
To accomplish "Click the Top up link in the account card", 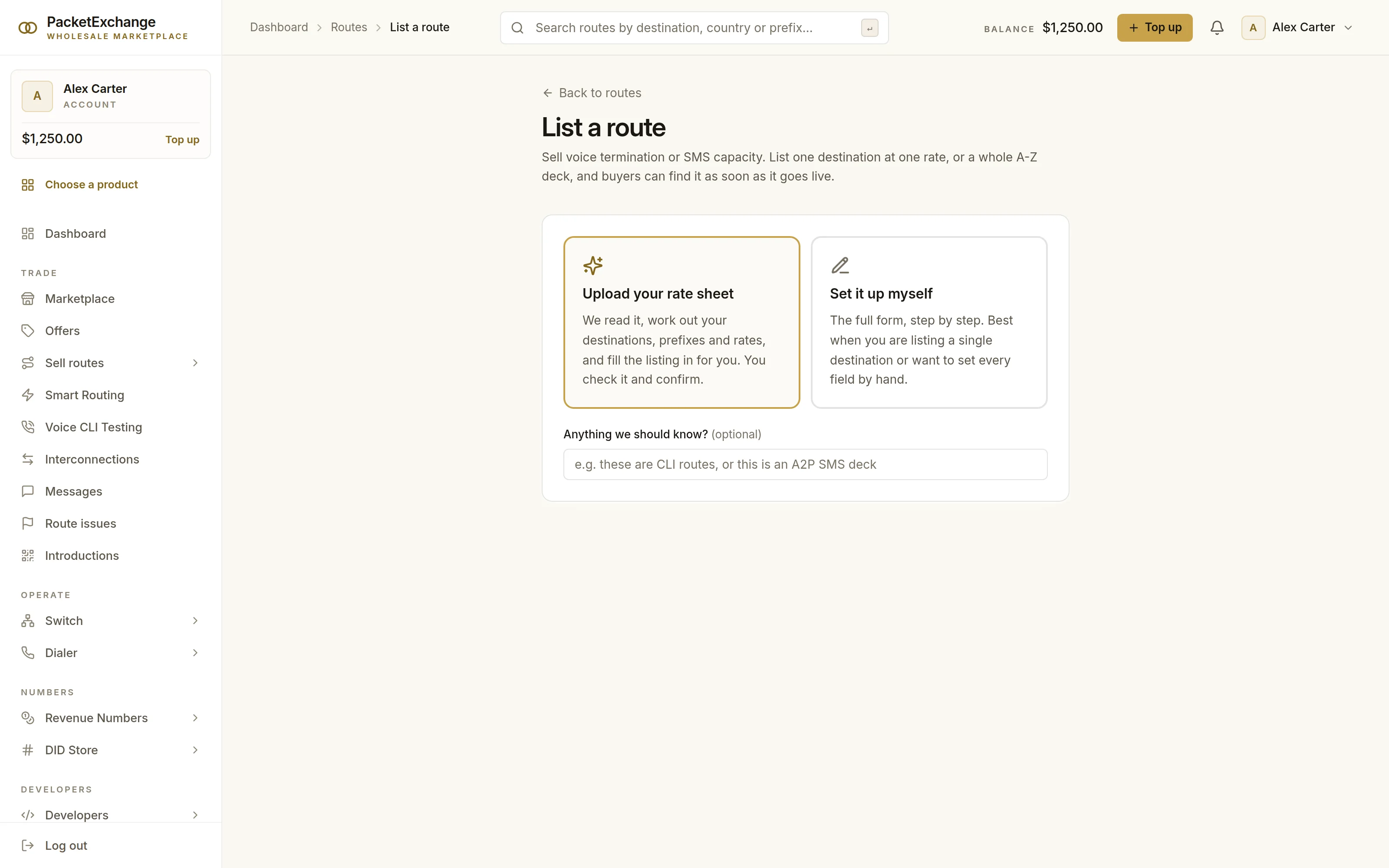I will [x=182, y=139].
